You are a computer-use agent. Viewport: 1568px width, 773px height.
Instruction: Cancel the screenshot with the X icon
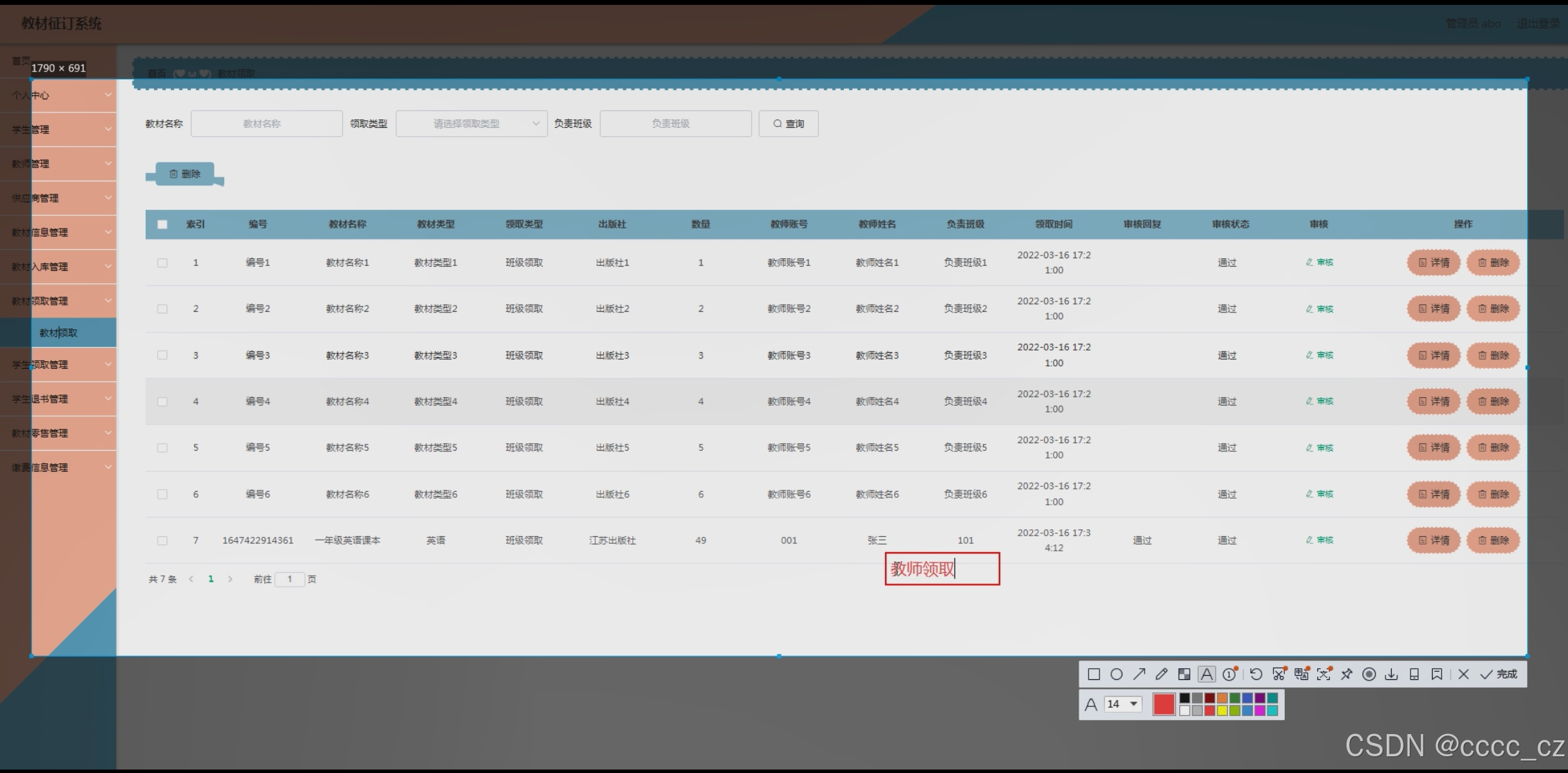coord(1463,674)
